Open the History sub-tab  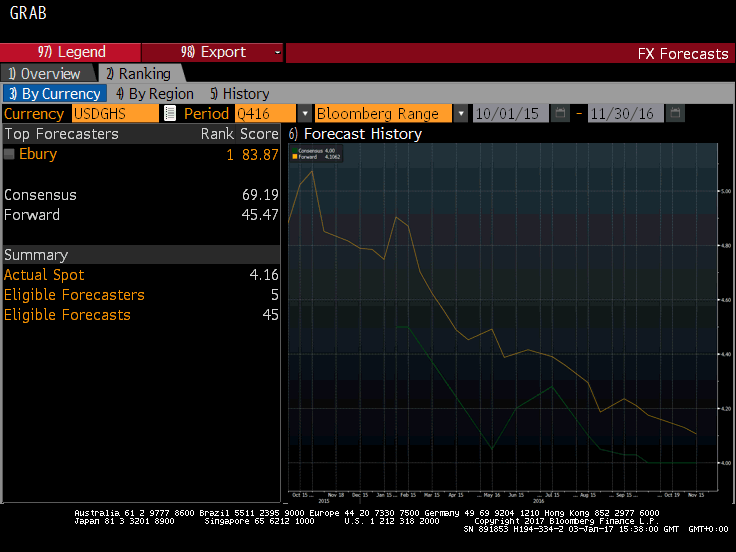(239, 94)
